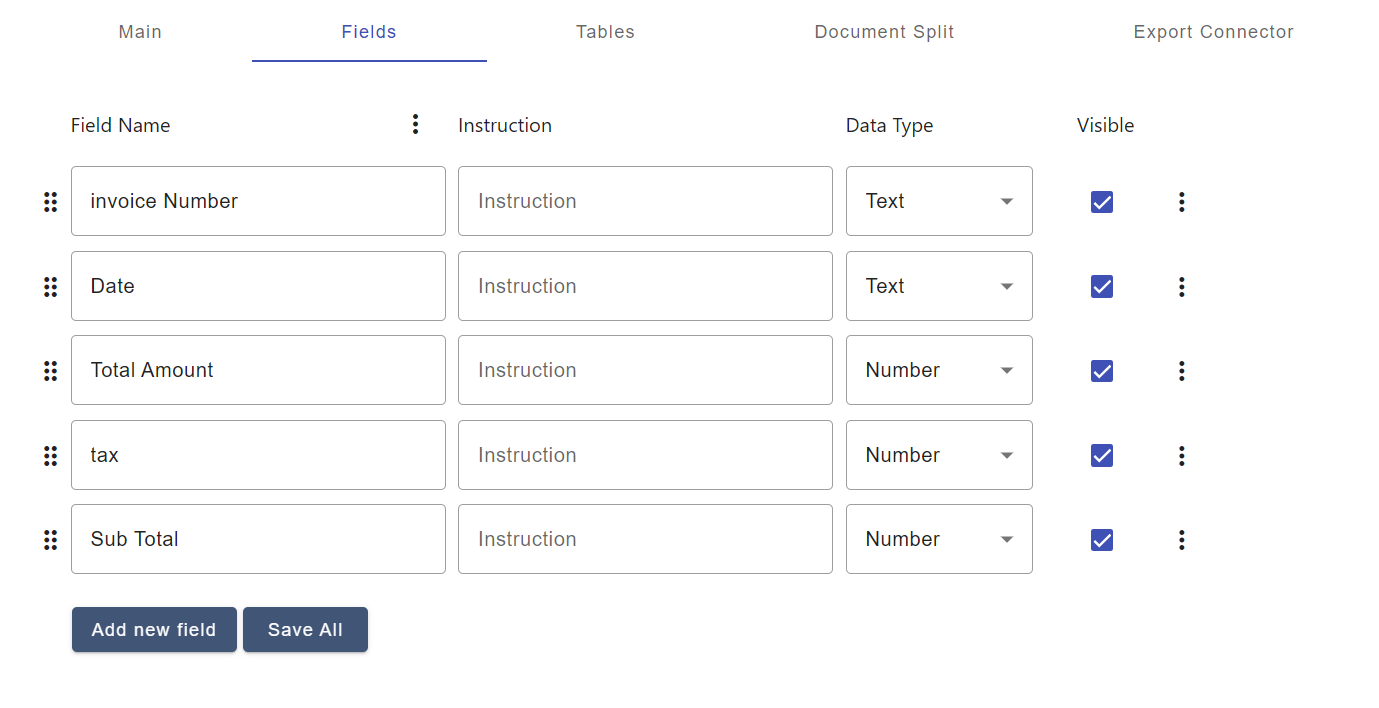This screenshot has width=1379, height=708.
Task: Toggle Visible checkbox for Total Amount
Action: click(x=1101, y=371)
